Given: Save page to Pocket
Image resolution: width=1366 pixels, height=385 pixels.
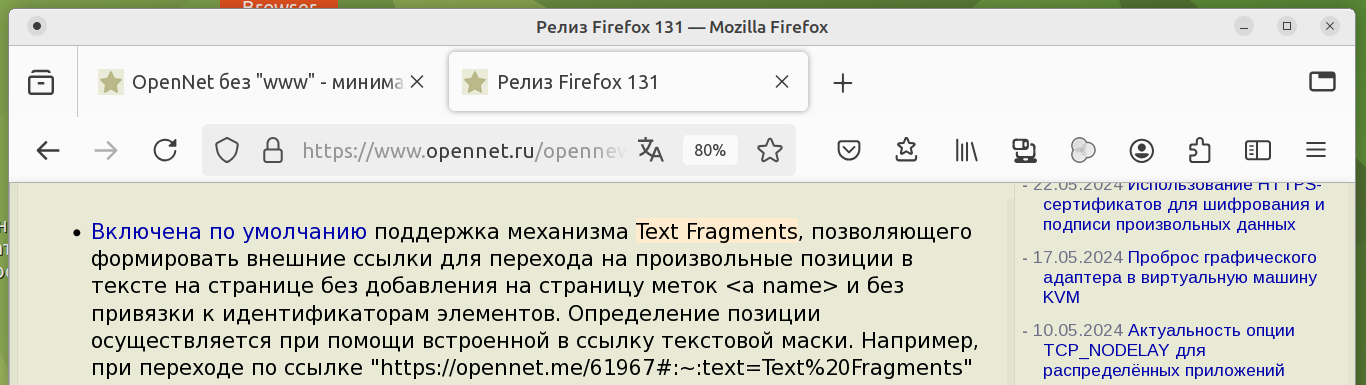Looking at the screenshot, I should coord(849,151).
